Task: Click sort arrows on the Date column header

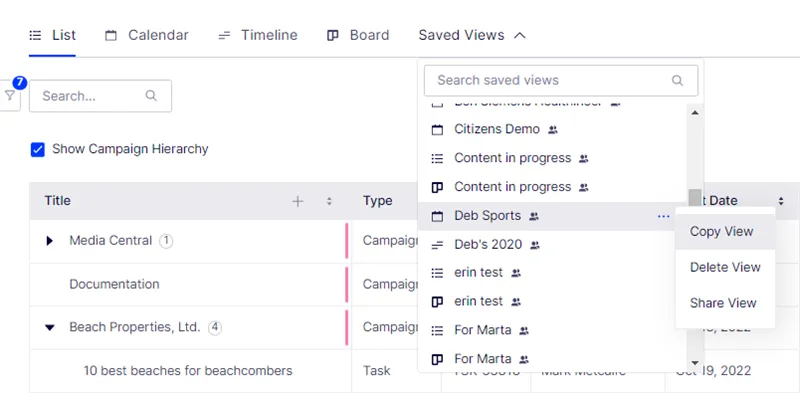Action: 781,201
